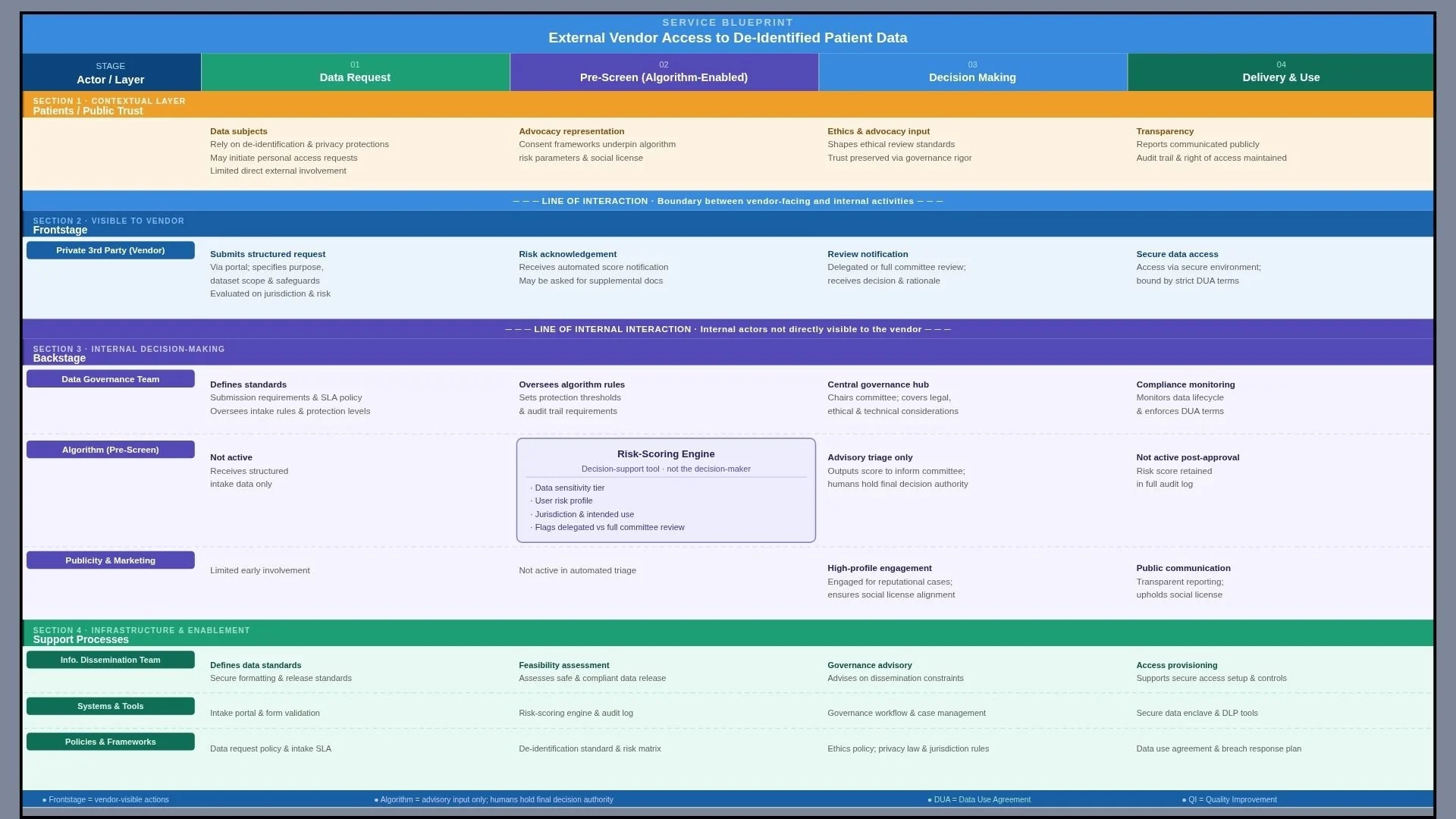This screenshot has width=1456, height=819.
Task: Click the DUA = Data Use Agreement legend
Action: pos(979,799)
